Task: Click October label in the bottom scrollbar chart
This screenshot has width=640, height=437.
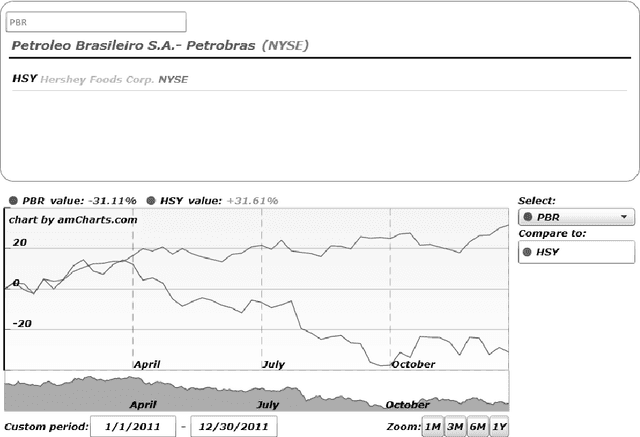Action: coord(407,405)
